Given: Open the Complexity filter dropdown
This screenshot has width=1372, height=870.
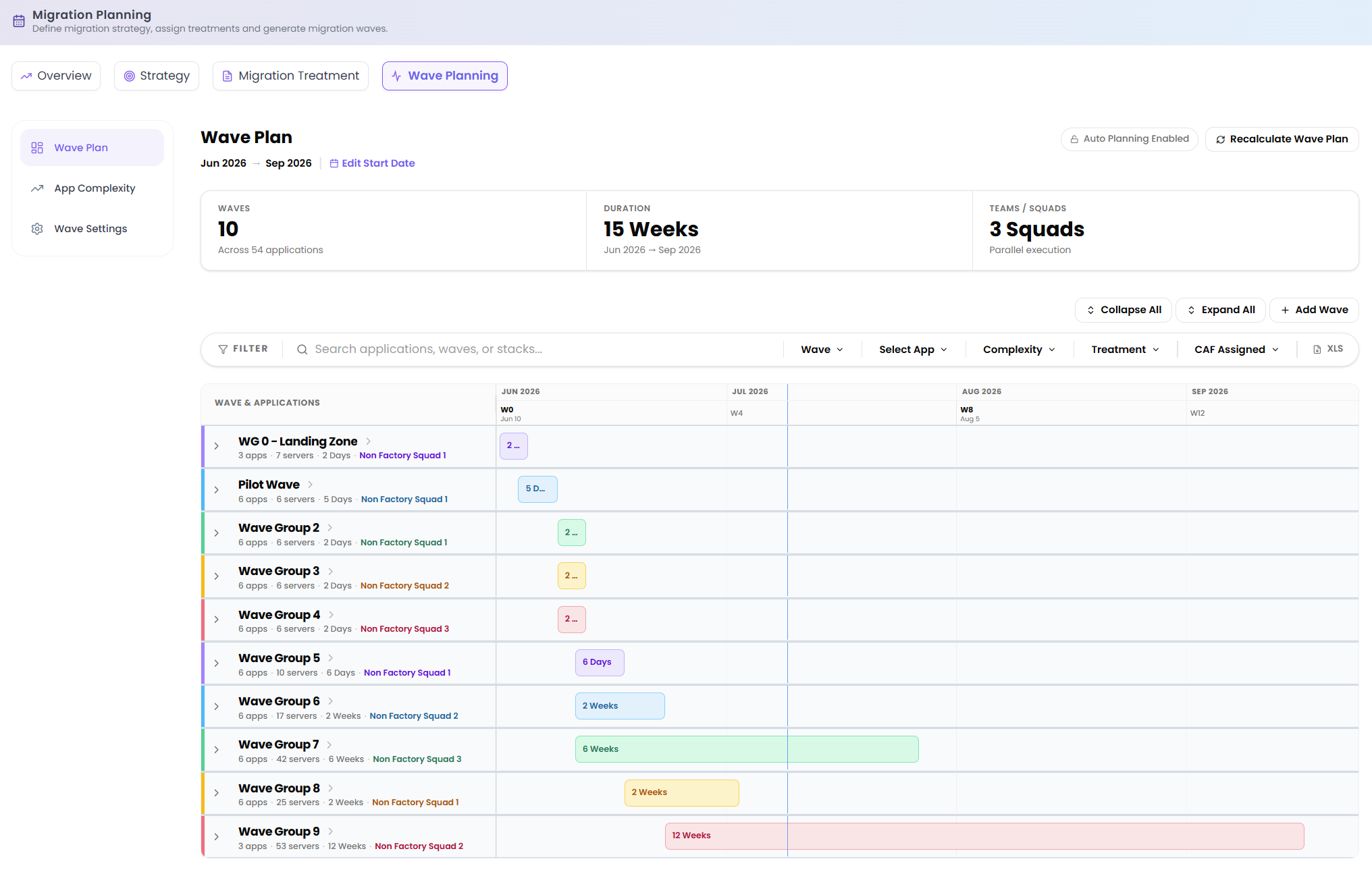Looking at the screenshot, I should (x=1019, y=350).
